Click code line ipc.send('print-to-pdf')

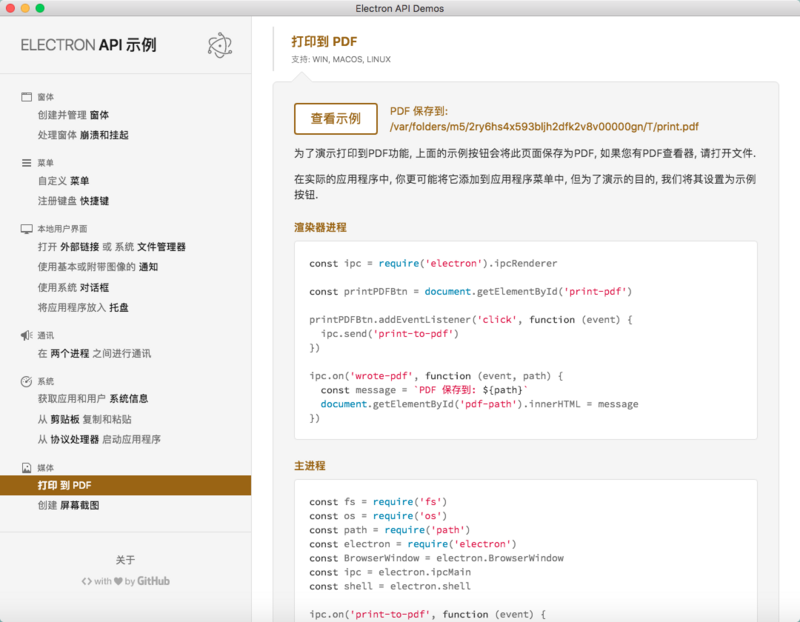[390, 334]
